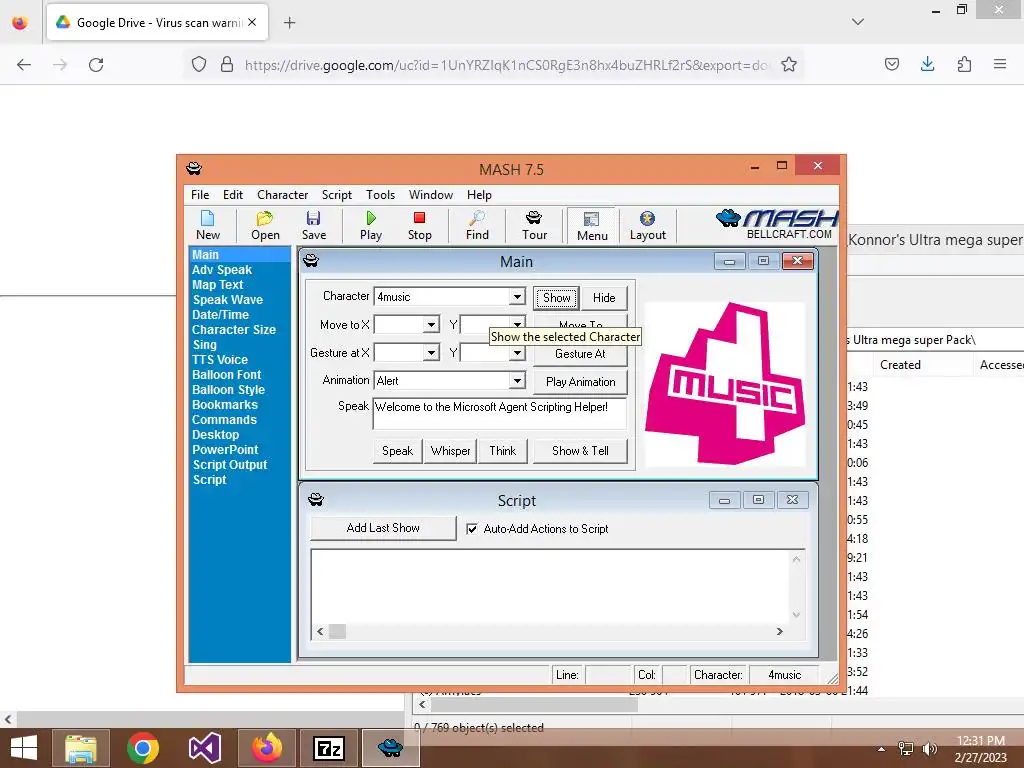Viewport: 1024px width, 768px height.
Task: Click the Show character button
Action: [556, 298]
